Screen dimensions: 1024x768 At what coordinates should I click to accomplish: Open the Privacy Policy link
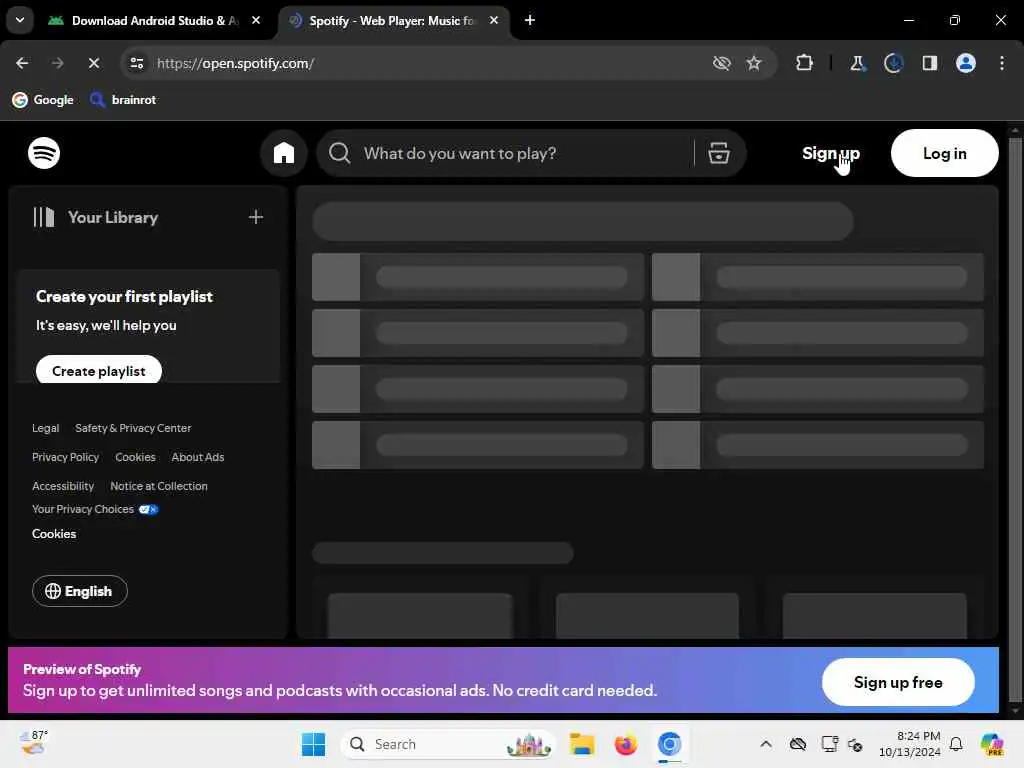tap(65, 456)
